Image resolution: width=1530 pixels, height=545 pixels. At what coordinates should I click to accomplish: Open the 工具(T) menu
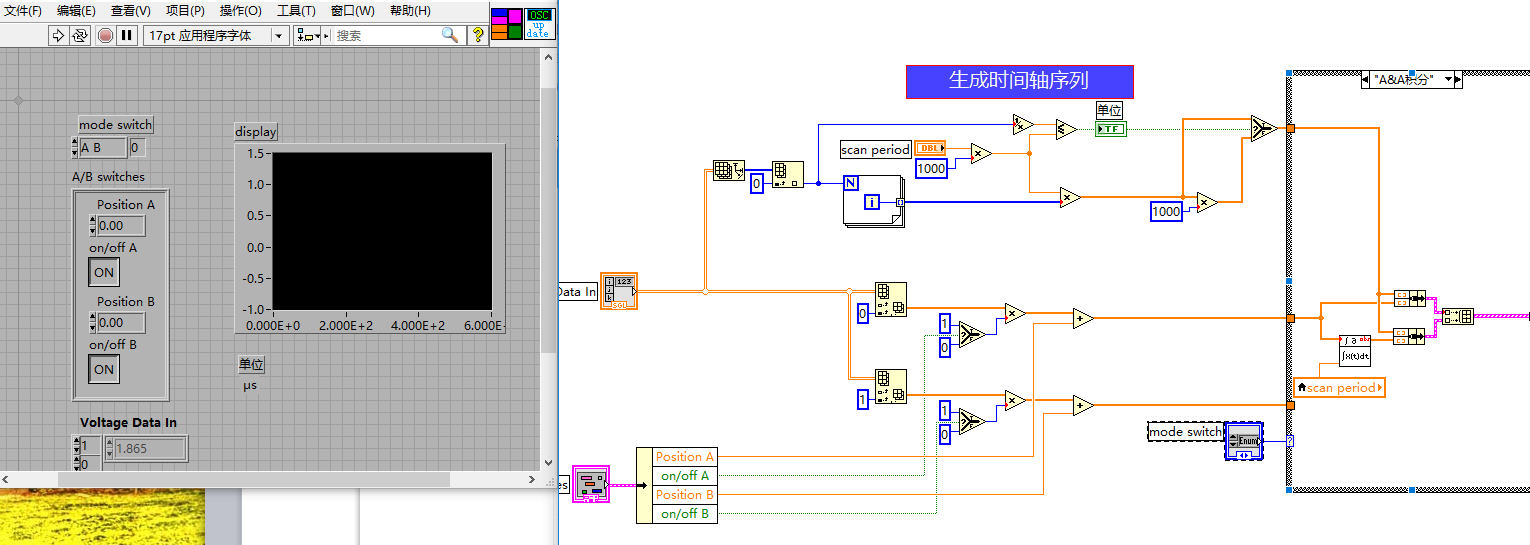point(296,11)
